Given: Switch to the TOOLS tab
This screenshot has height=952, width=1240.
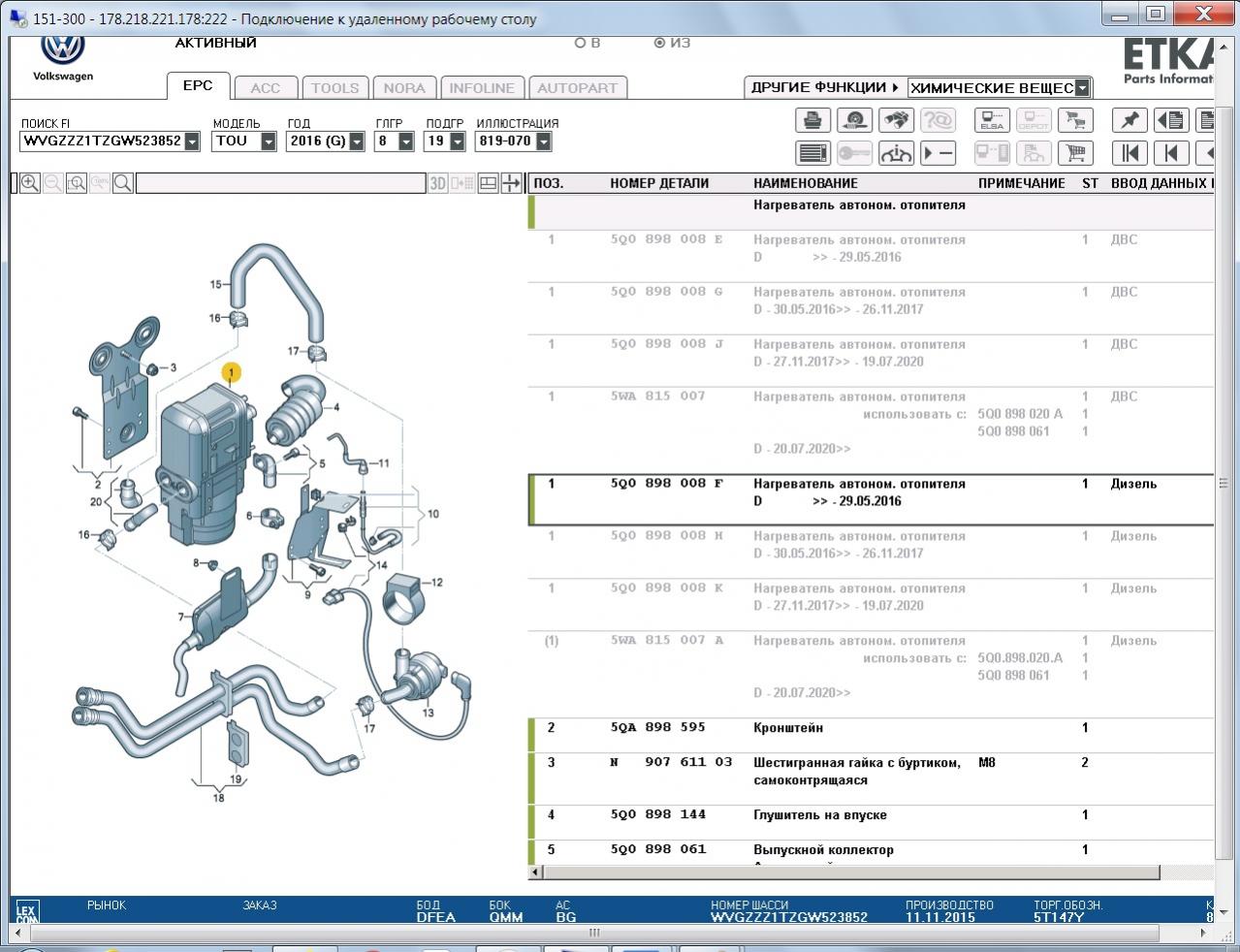Looking at the screenshot, I should point(335,88).
